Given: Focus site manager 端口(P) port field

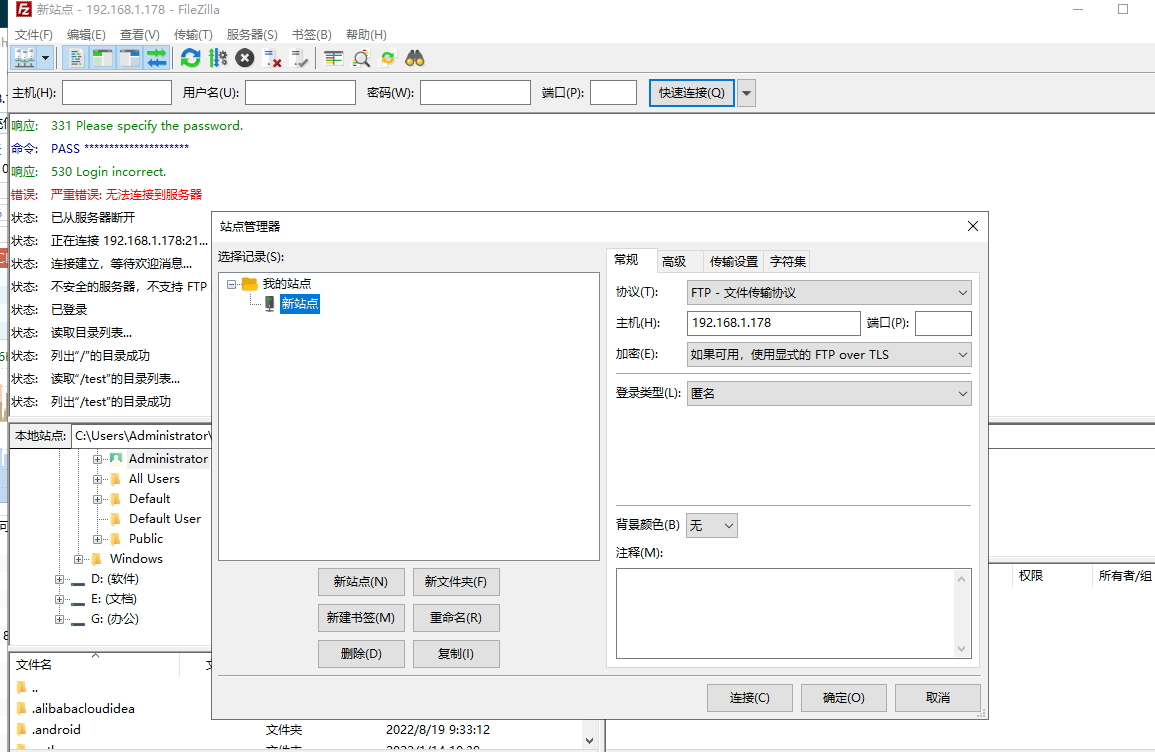Looking at the screenshot, I should pyautogui.click(x=944, y=323).
